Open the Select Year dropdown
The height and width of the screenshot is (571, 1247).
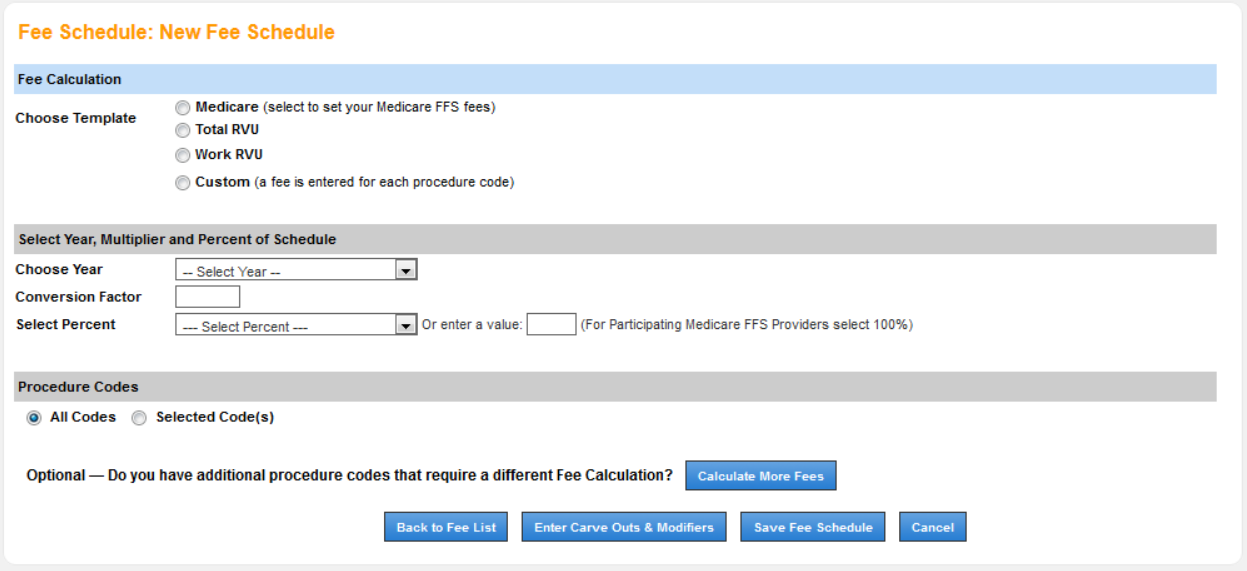tap(296, 270)
